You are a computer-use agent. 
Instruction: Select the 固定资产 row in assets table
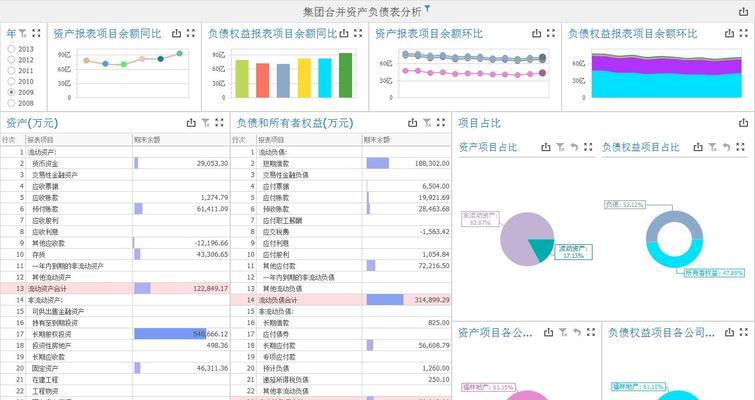pyautogui.click(x=115, y=368)
